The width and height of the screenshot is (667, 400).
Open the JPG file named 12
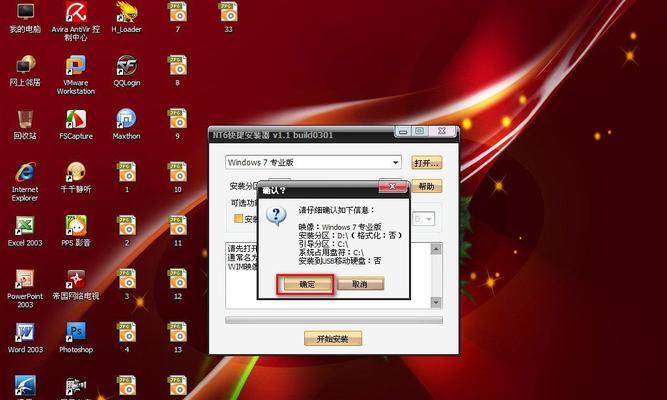[177, 285]
